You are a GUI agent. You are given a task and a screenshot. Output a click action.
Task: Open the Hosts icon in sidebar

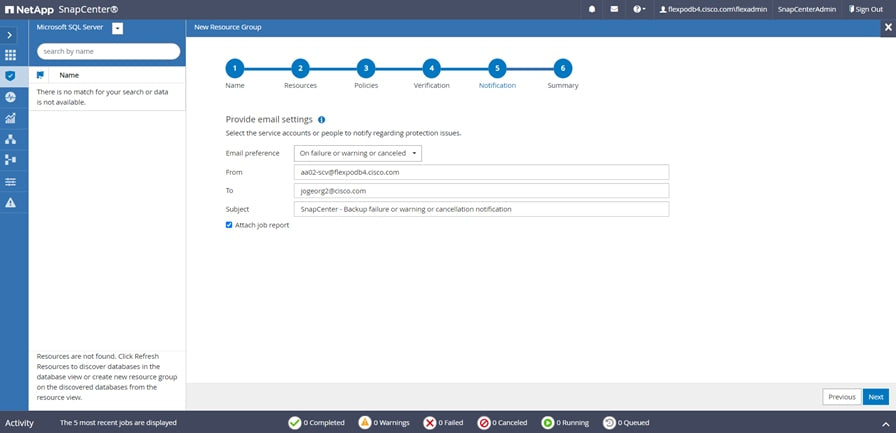tap(10, 139)
